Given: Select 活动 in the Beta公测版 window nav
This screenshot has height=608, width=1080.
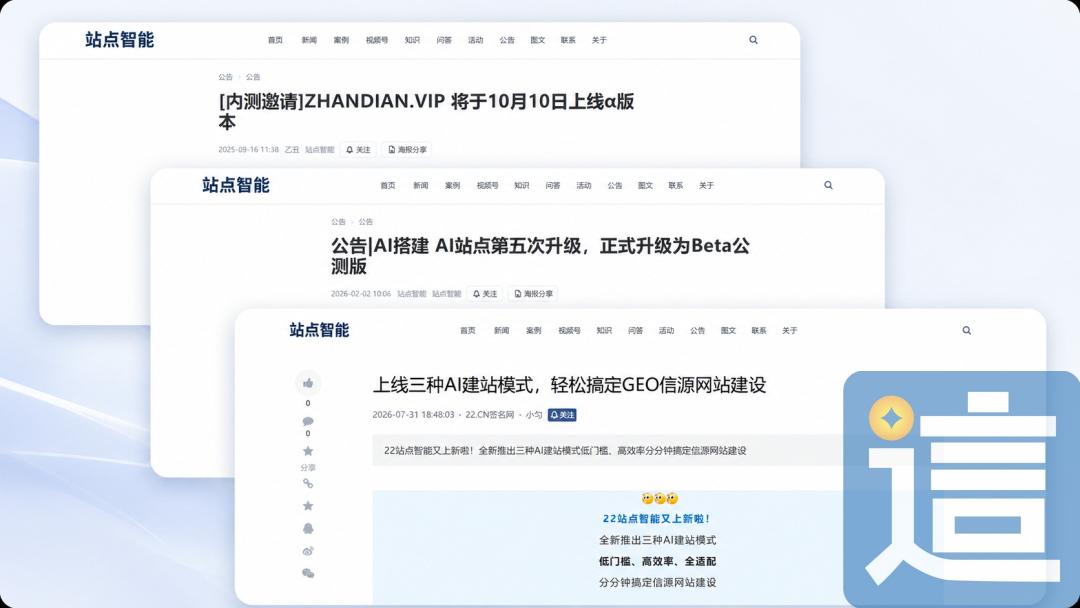Looking at the screenshot, I should pyautogui.click(x=583, y=185).
